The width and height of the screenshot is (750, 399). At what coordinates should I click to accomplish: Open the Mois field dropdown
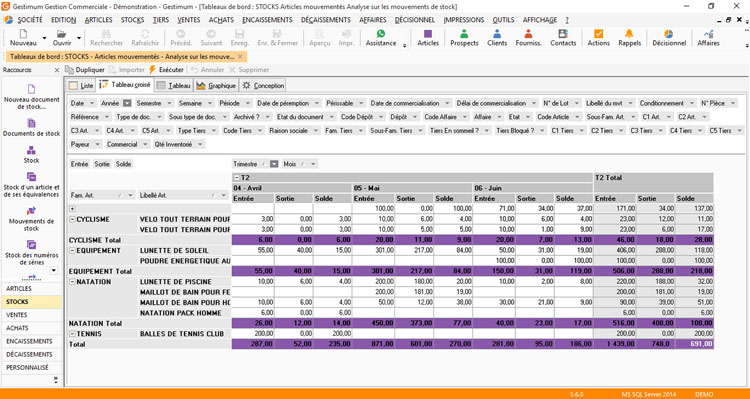coord(313,164)
